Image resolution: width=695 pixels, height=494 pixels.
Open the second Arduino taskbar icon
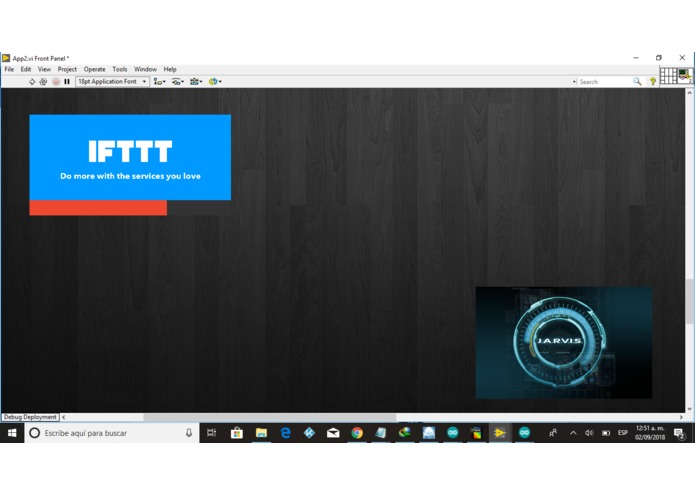(524, 433)
